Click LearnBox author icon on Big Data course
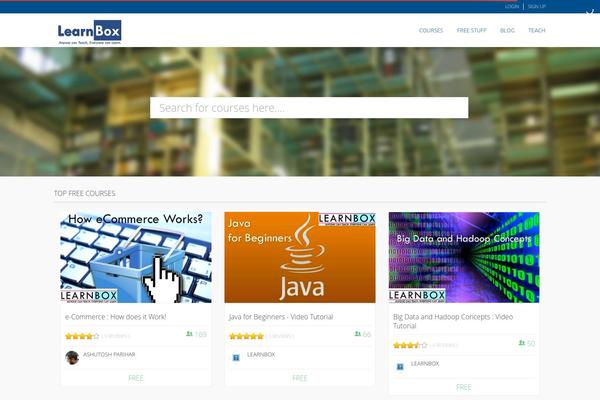Viewport: 600px width, 400px height. pyautogui.click(x=400, y=367)
